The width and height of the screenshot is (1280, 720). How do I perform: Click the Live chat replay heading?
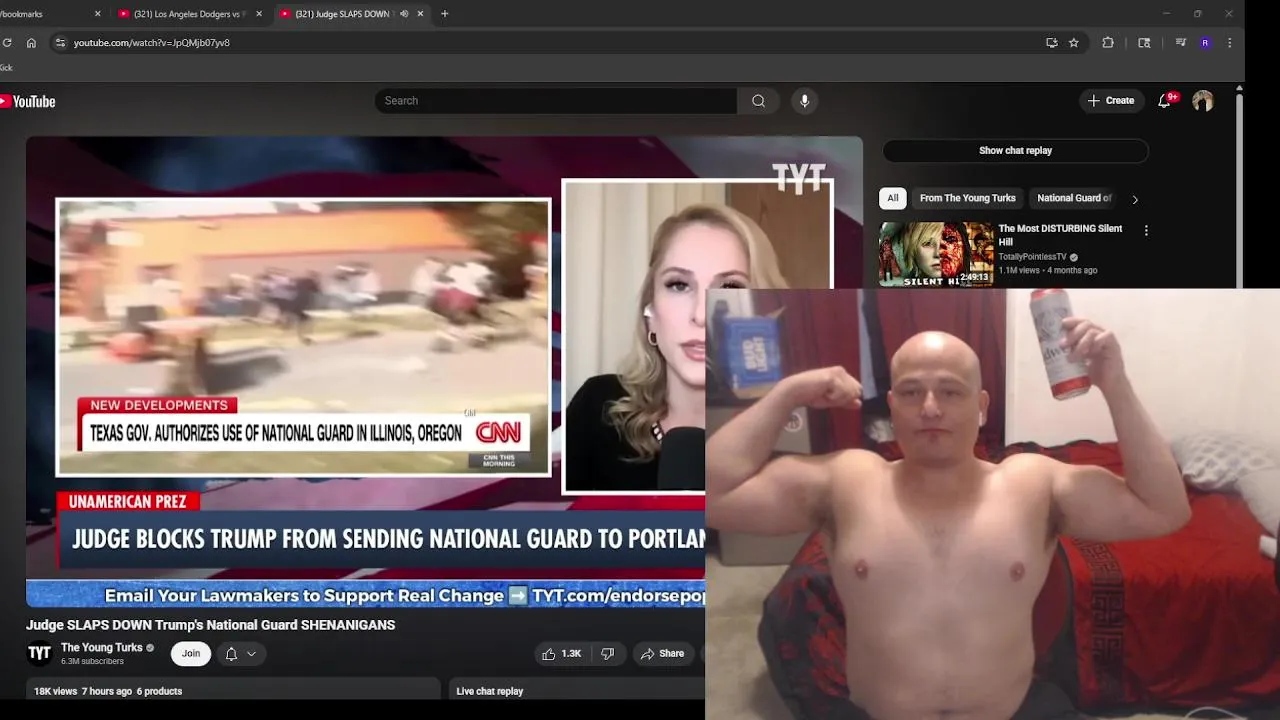[x=490, y=691]
